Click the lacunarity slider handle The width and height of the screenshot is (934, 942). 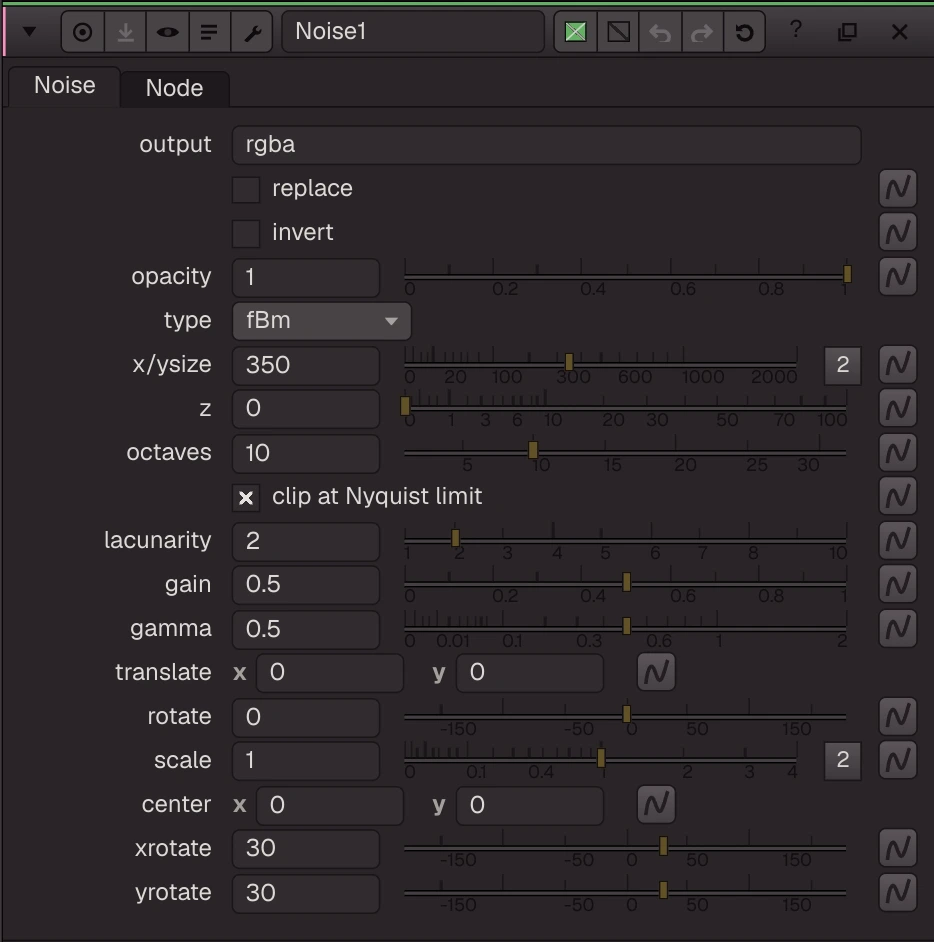coord(455,538)
